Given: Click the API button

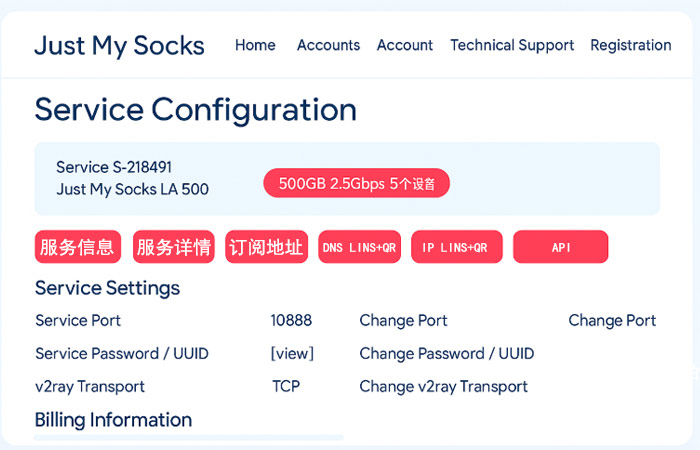Looking at the screenshot, I should (560, 247).
